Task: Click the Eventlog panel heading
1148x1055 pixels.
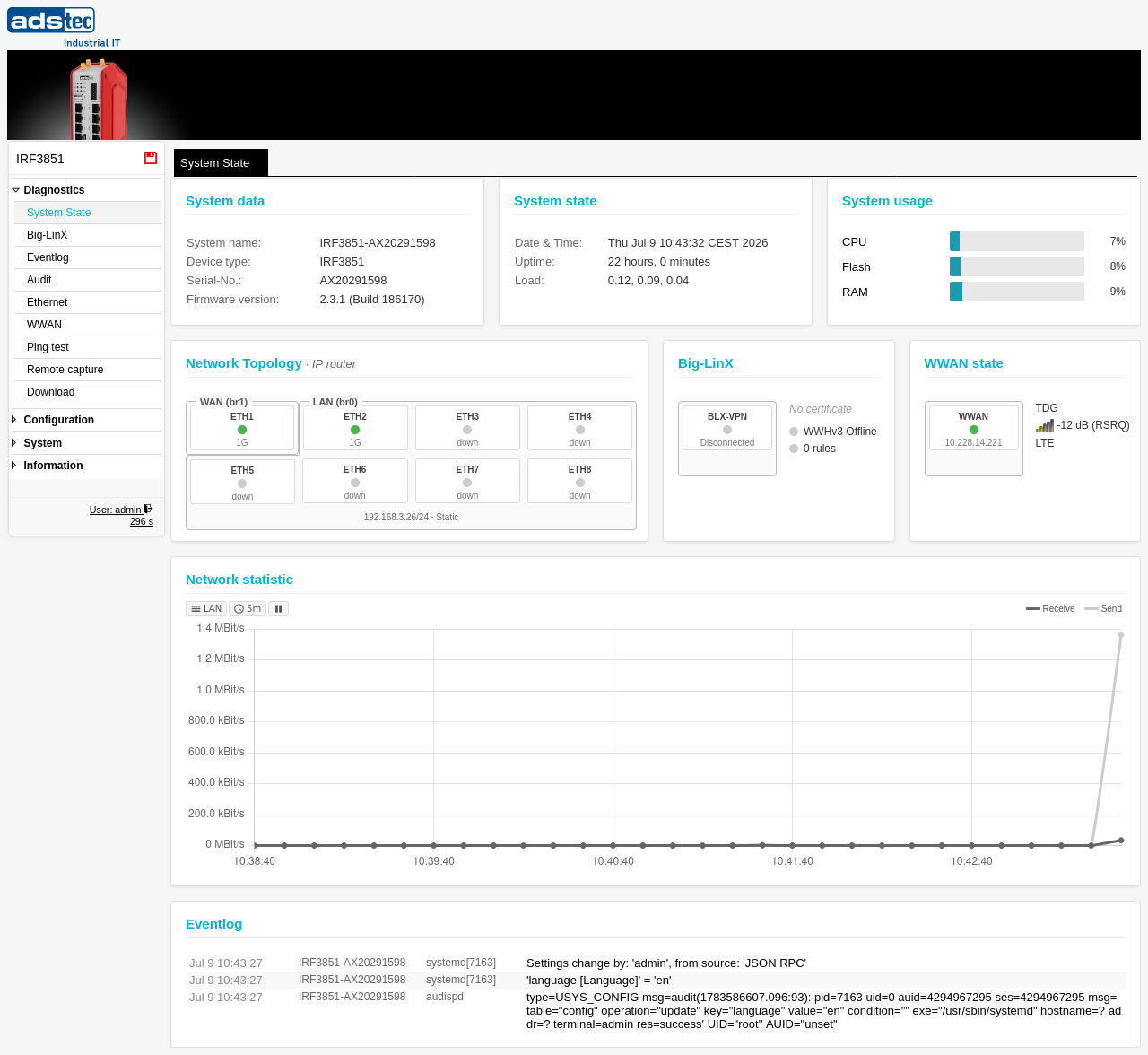Action: click(x=213, y=924)
